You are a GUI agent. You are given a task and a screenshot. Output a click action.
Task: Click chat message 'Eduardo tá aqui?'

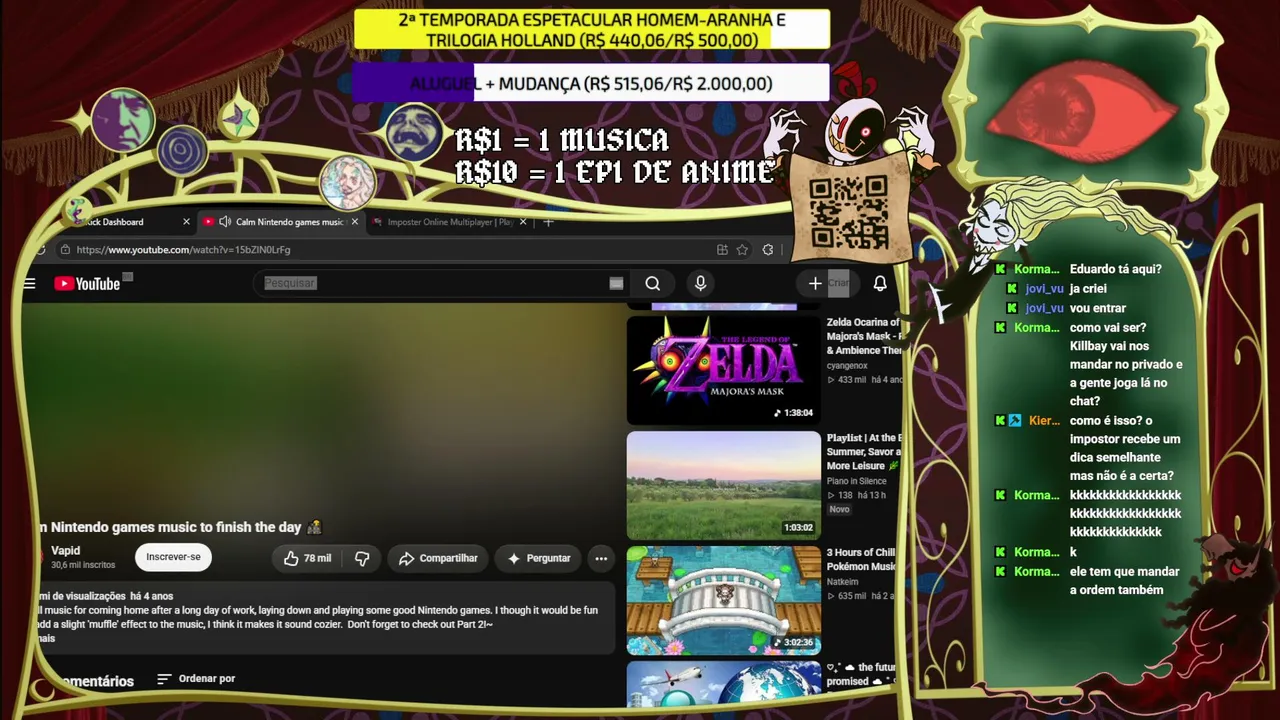coord(1116,269)
